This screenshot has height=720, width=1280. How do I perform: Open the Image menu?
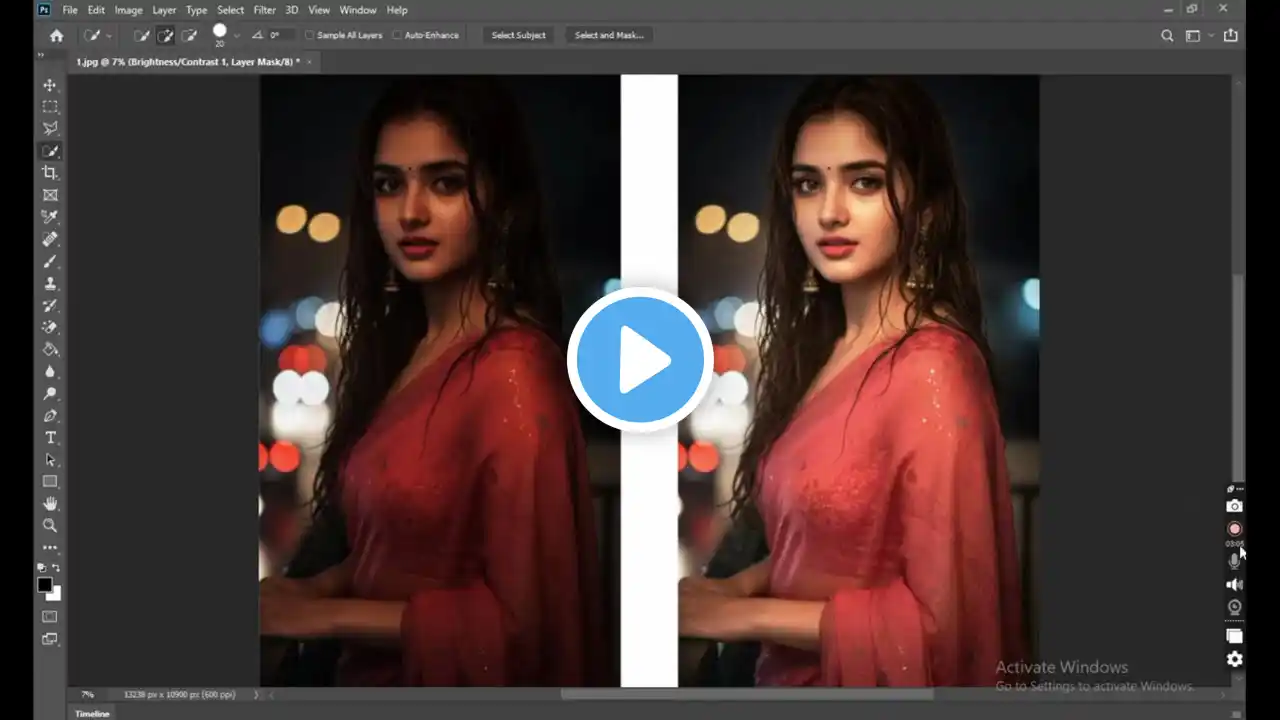[129, 10]
